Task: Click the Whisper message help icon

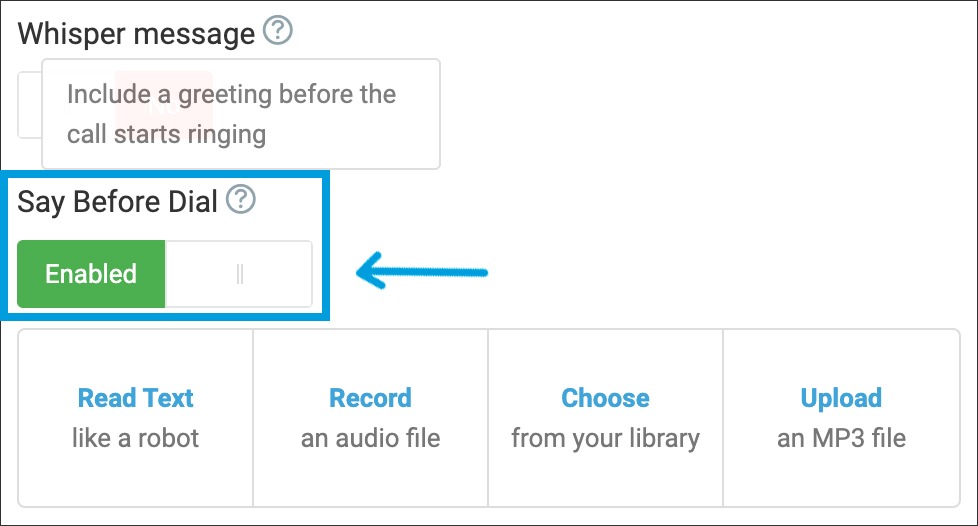Action: 278,33
